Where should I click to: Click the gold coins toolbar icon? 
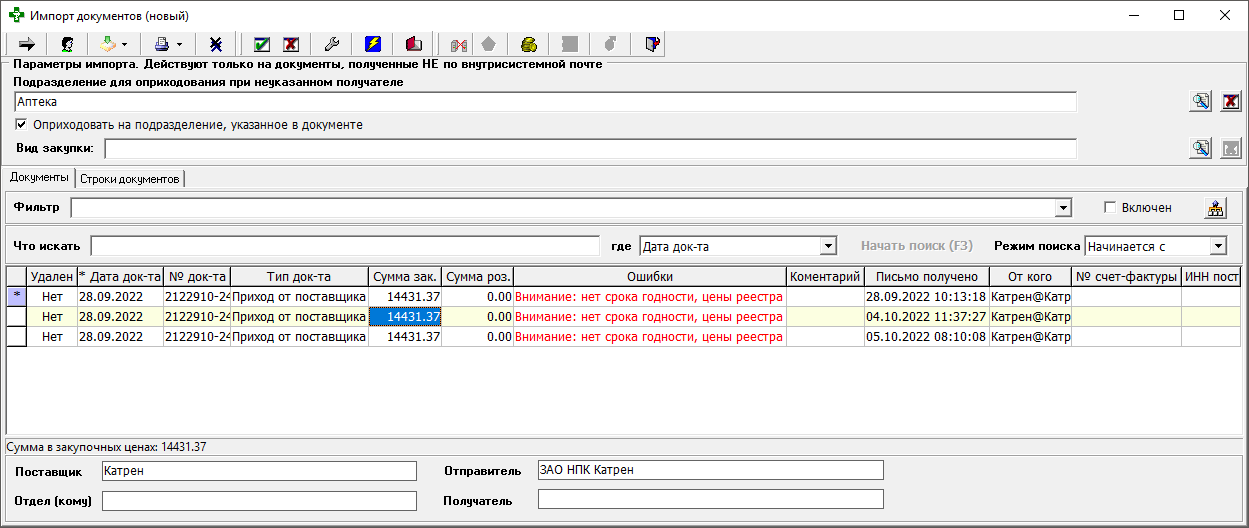[529, 44]
